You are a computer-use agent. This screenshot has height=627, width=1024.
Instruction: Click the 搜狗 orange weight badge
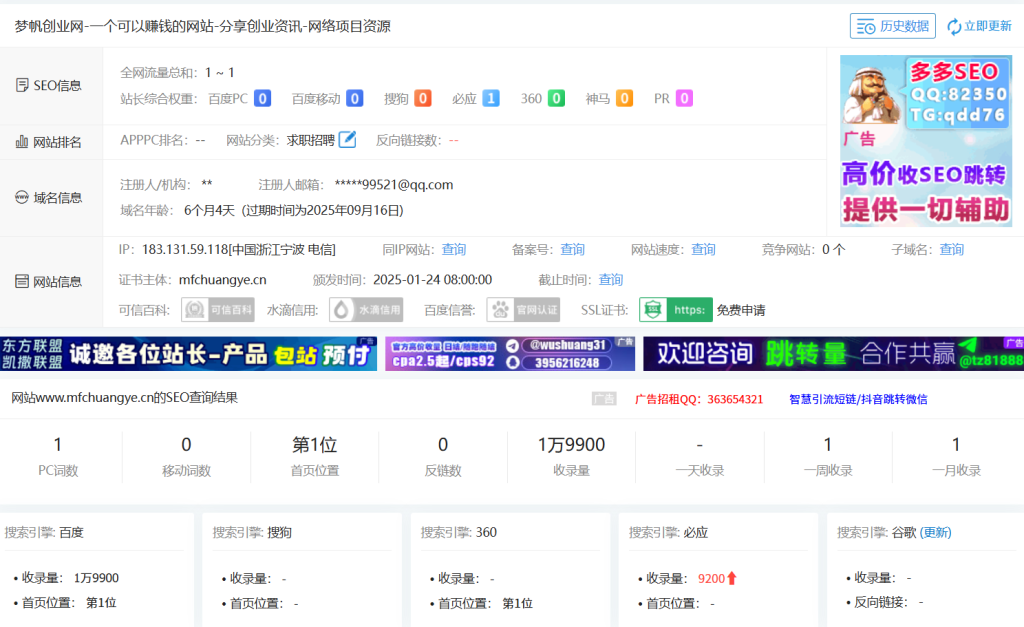pos(423,99)
